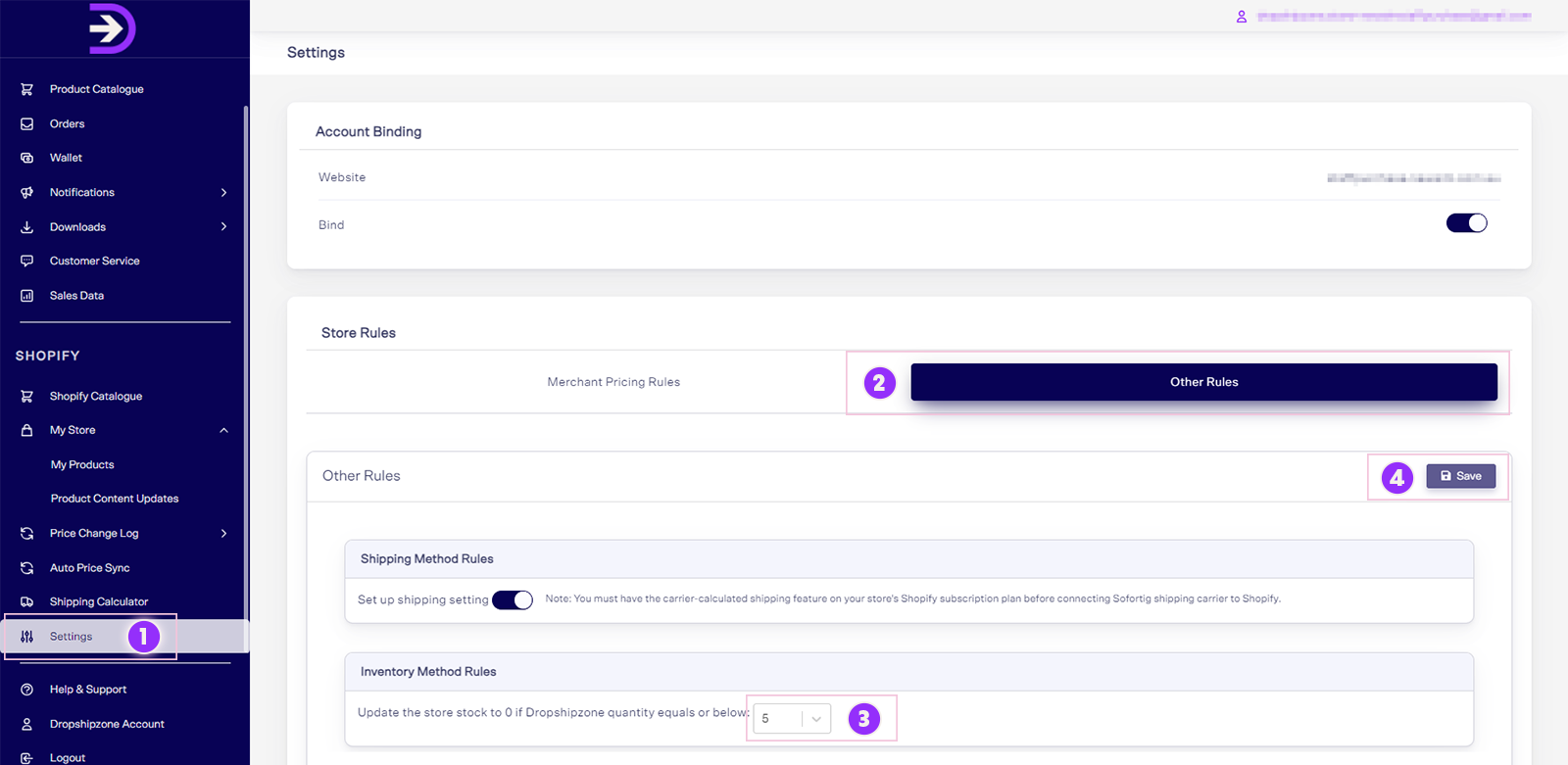The height and width of the screenshot is (765, 1568).
Task: Switch to Other Rules tab
Action: coord(1203,382)
